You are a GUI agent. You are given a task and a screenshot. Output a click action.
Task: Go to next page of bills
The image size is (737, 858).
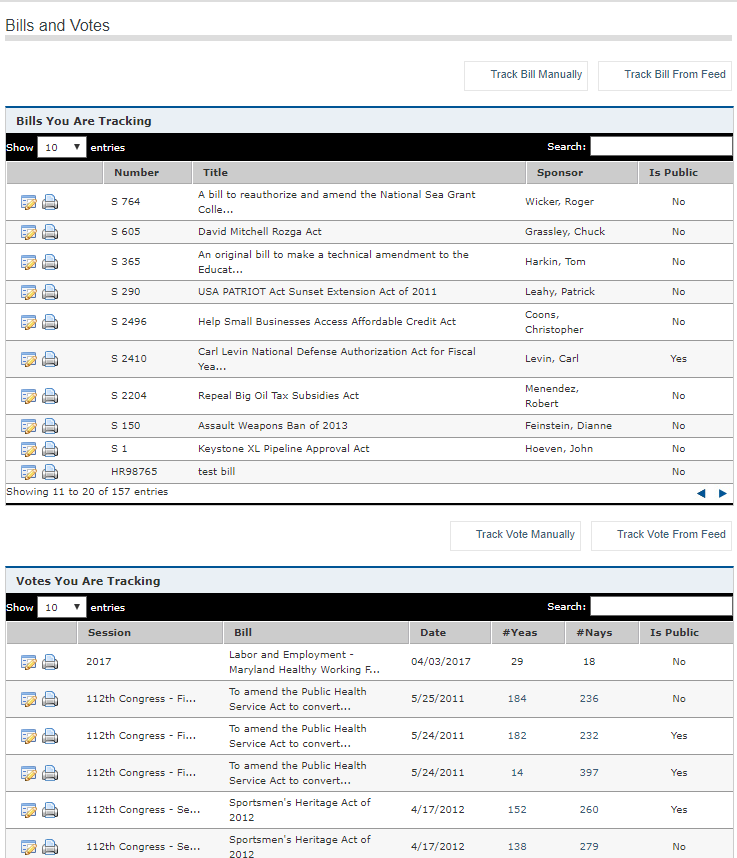point(722,494)
